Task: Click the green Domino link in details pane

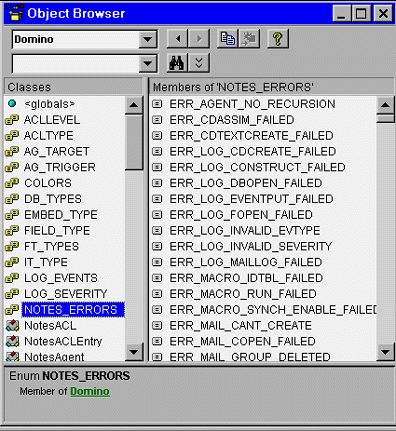Action: point(90,391)
